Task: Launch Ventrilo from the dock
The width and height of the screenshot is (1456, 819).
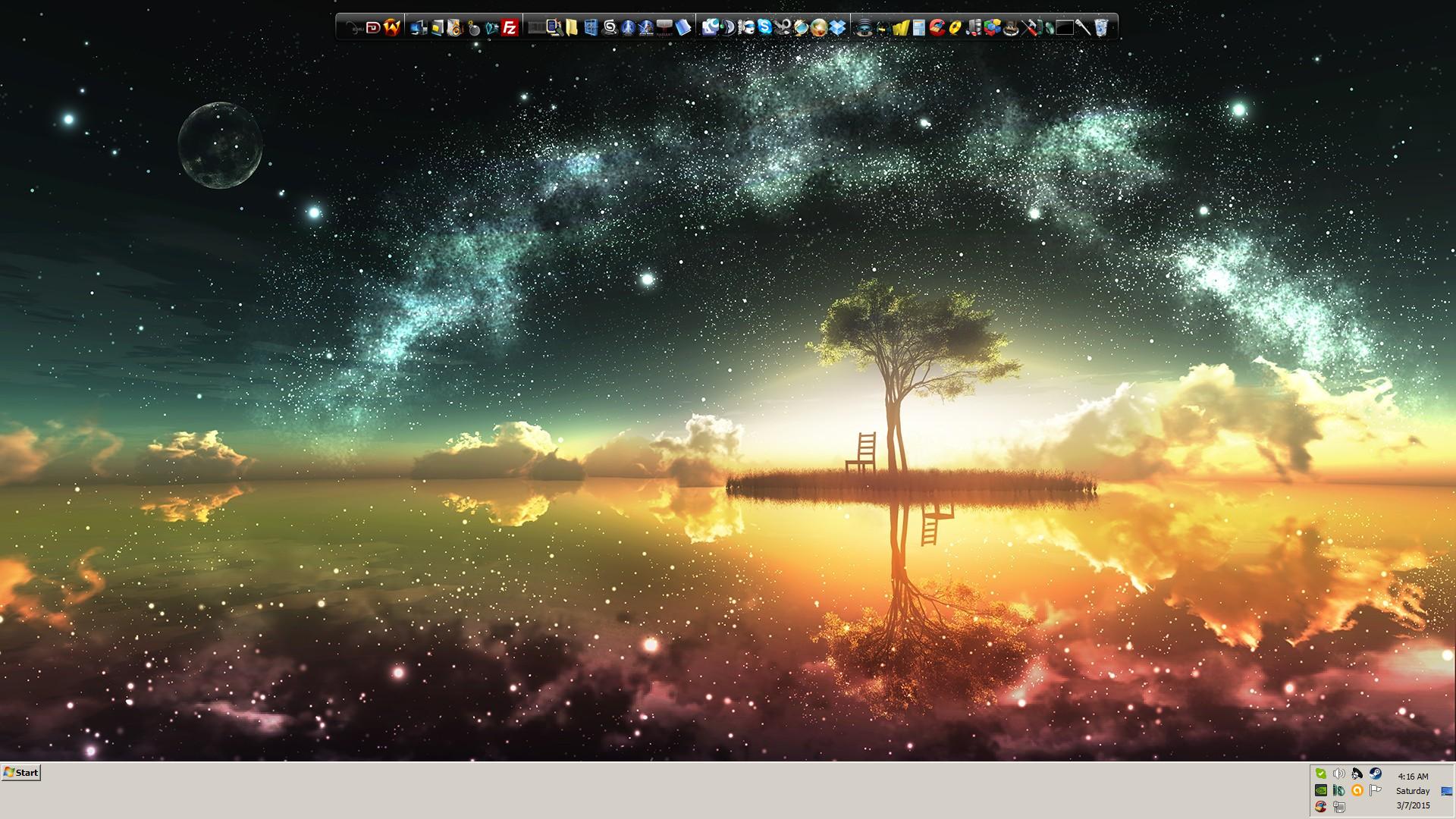Action: (x=746, y=28)
